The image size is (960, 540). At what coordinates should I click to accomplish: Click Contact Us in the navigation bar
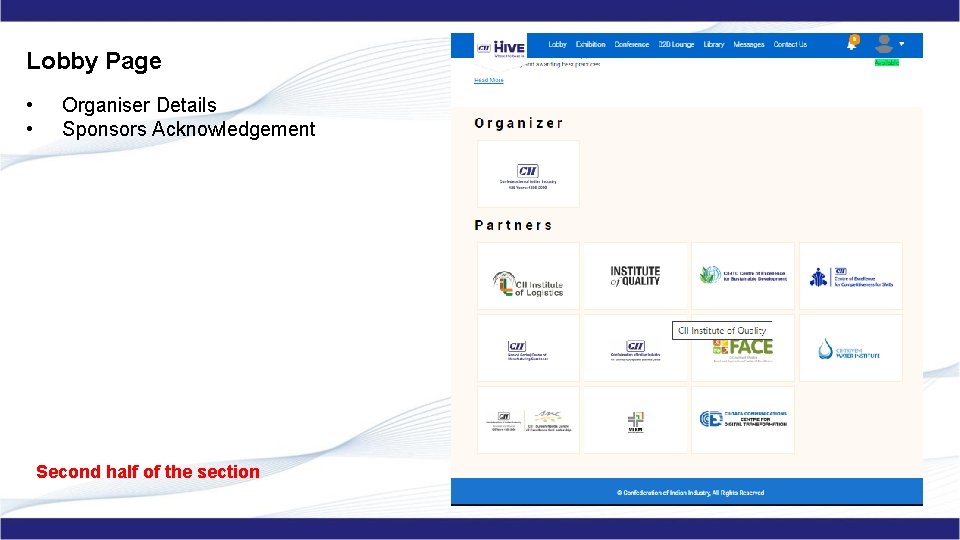(x=790, y=45)
